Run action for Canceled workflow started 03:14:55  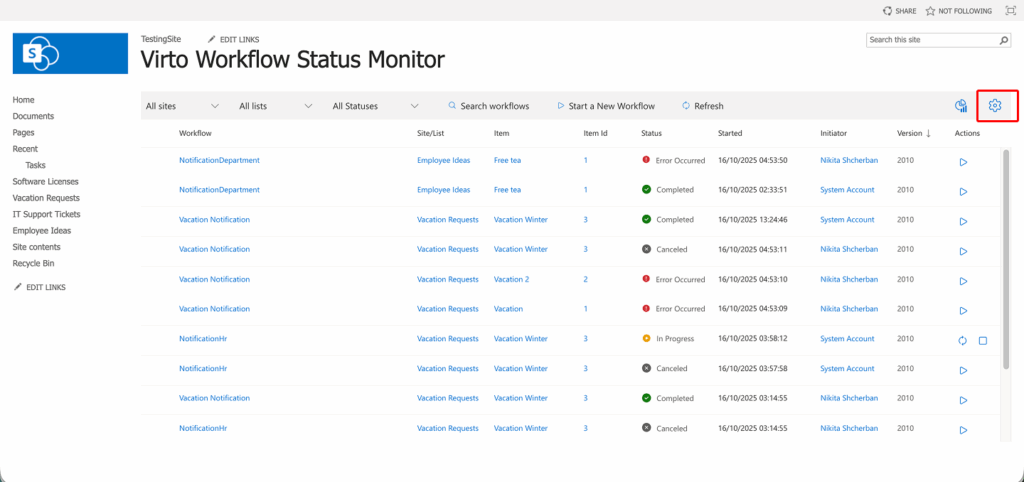963,430
